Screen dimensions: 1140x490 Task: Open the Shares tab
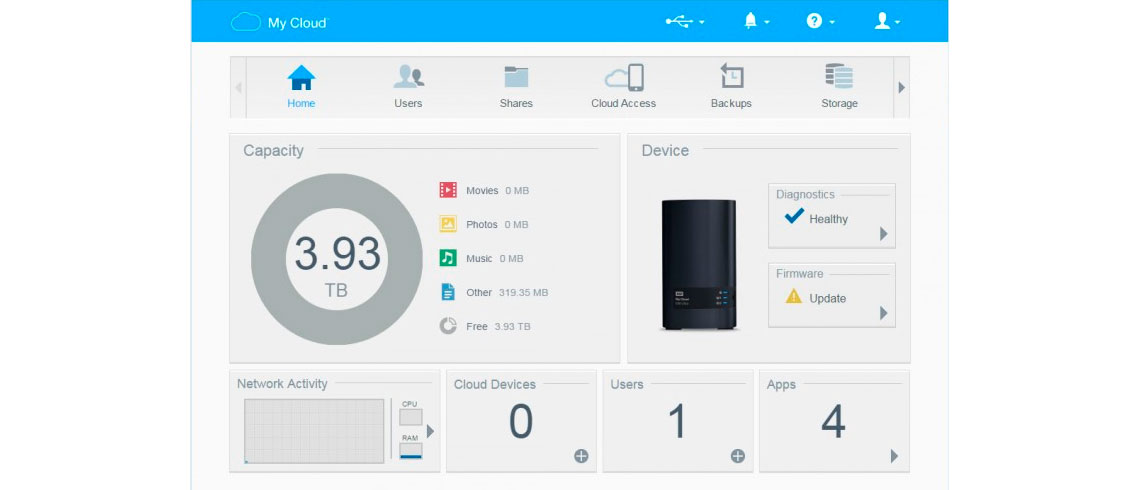[515, 87]
